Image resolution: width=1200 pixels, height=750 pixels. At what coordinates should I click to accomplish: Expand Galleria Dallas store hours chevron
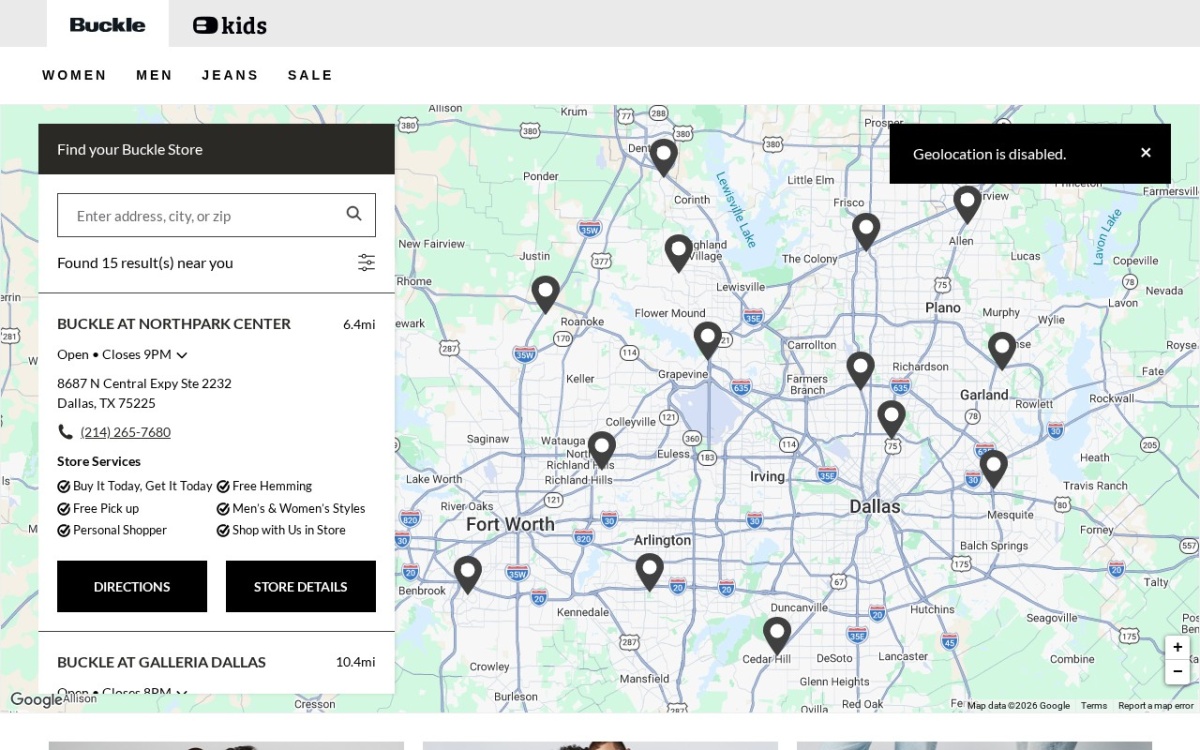[x=182, y=692]
